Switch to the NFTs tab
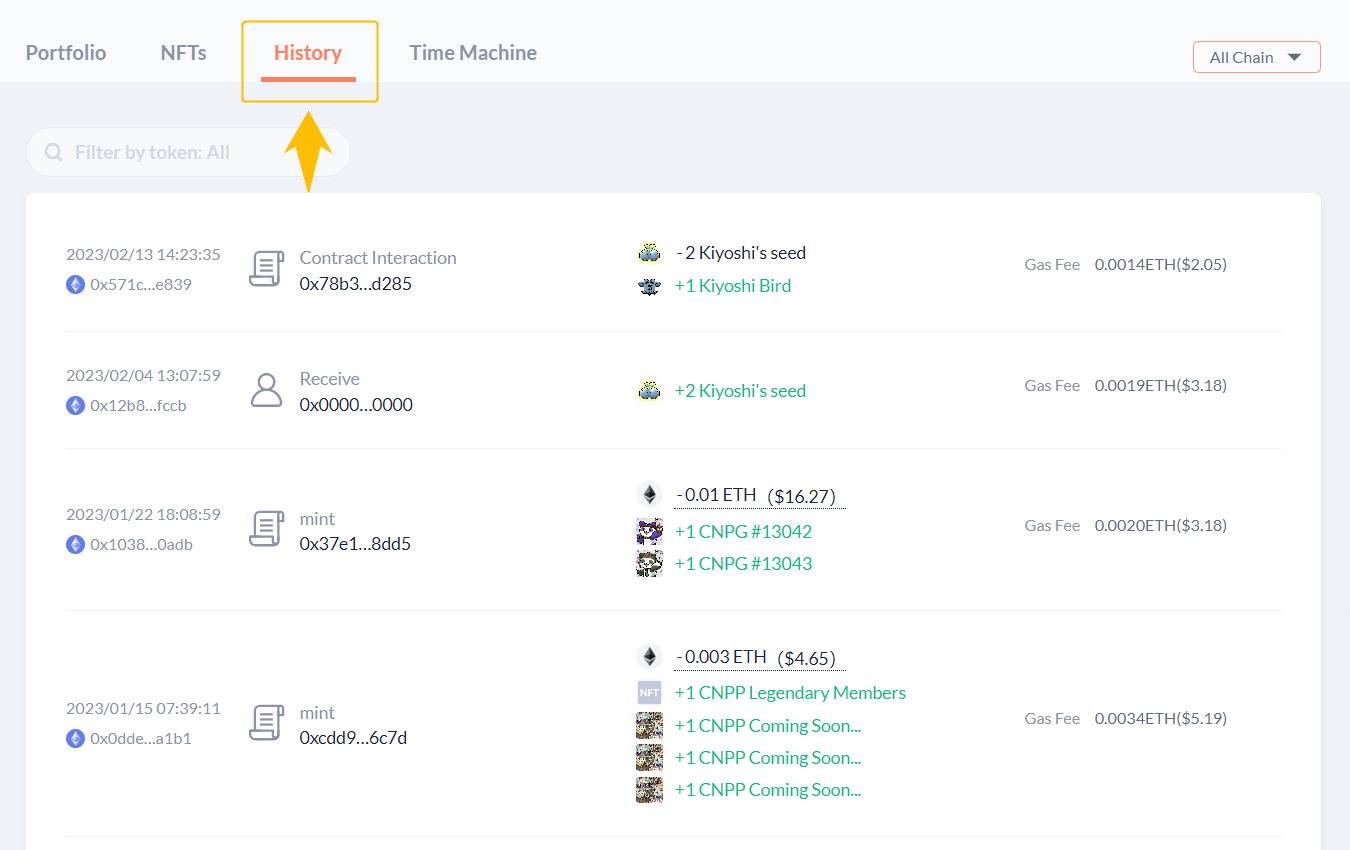Viewport: 1350px width, 850px height. pyautogui.click(x=184, y=53)
